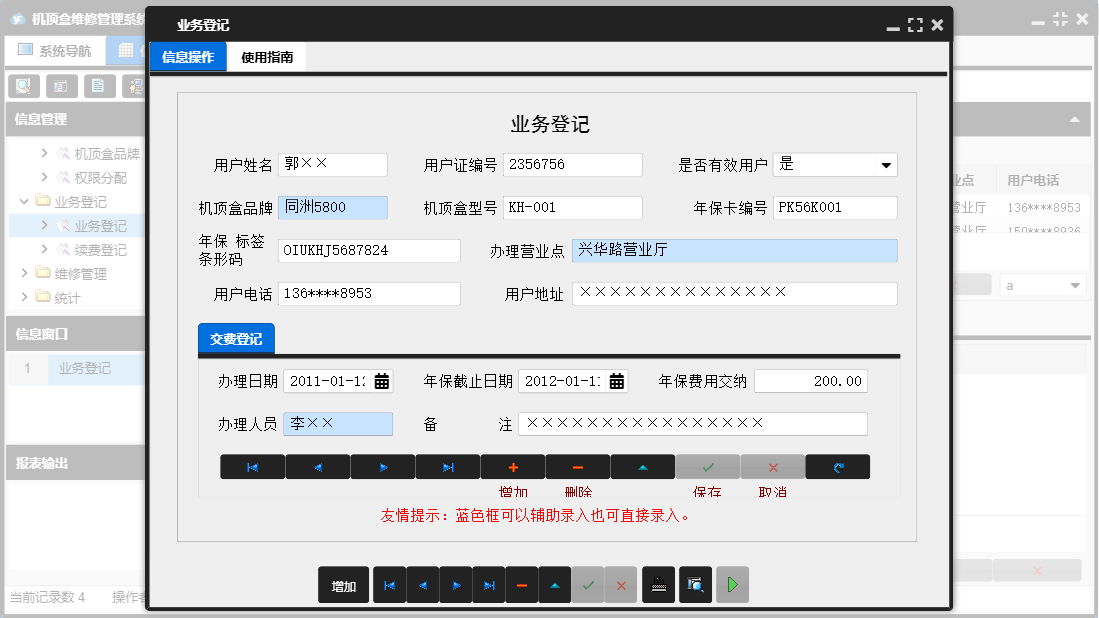Jump to the first record with the navigator
The width and height of the screenshot is (1099, 618).
coord(252,466)
